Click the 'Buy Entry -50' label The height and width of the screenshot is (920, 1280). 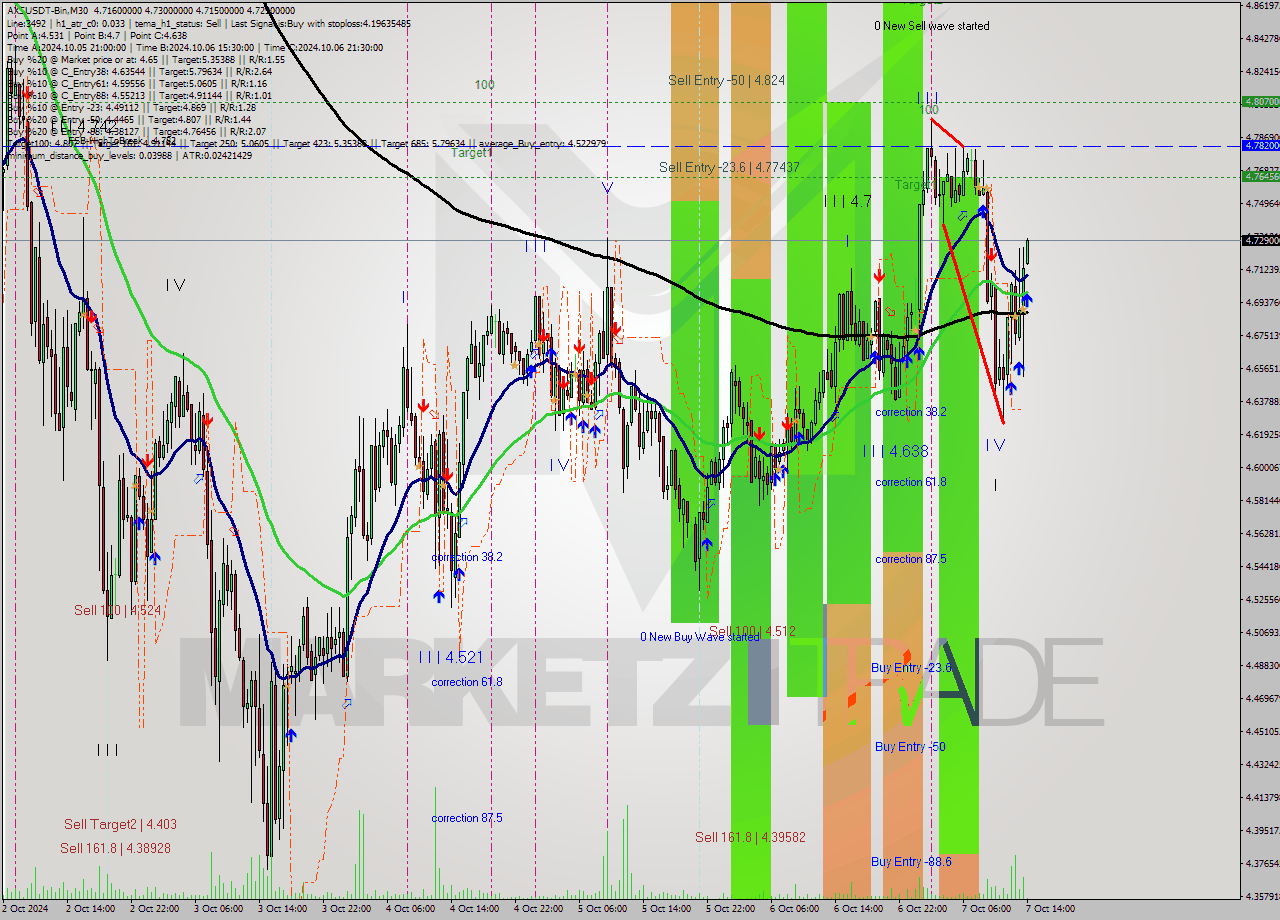(910, 747)
